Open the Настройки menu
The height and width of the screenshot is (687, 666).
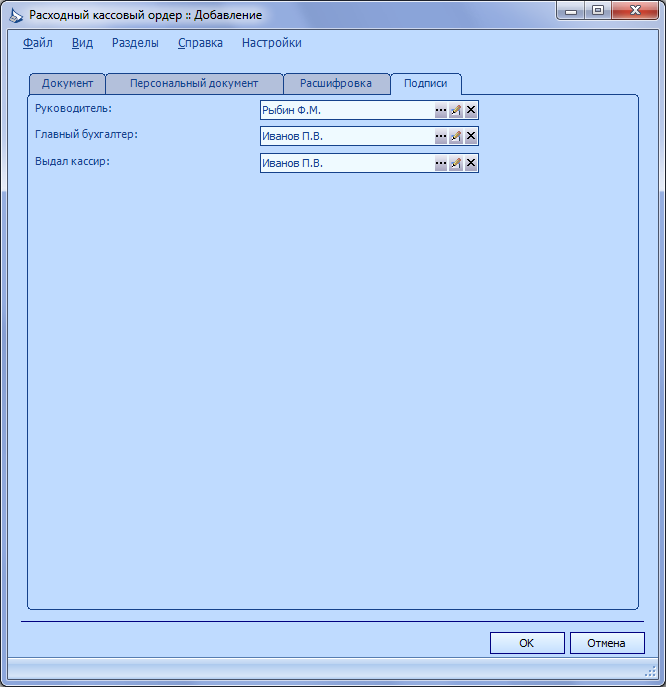(x=272, y=43)
